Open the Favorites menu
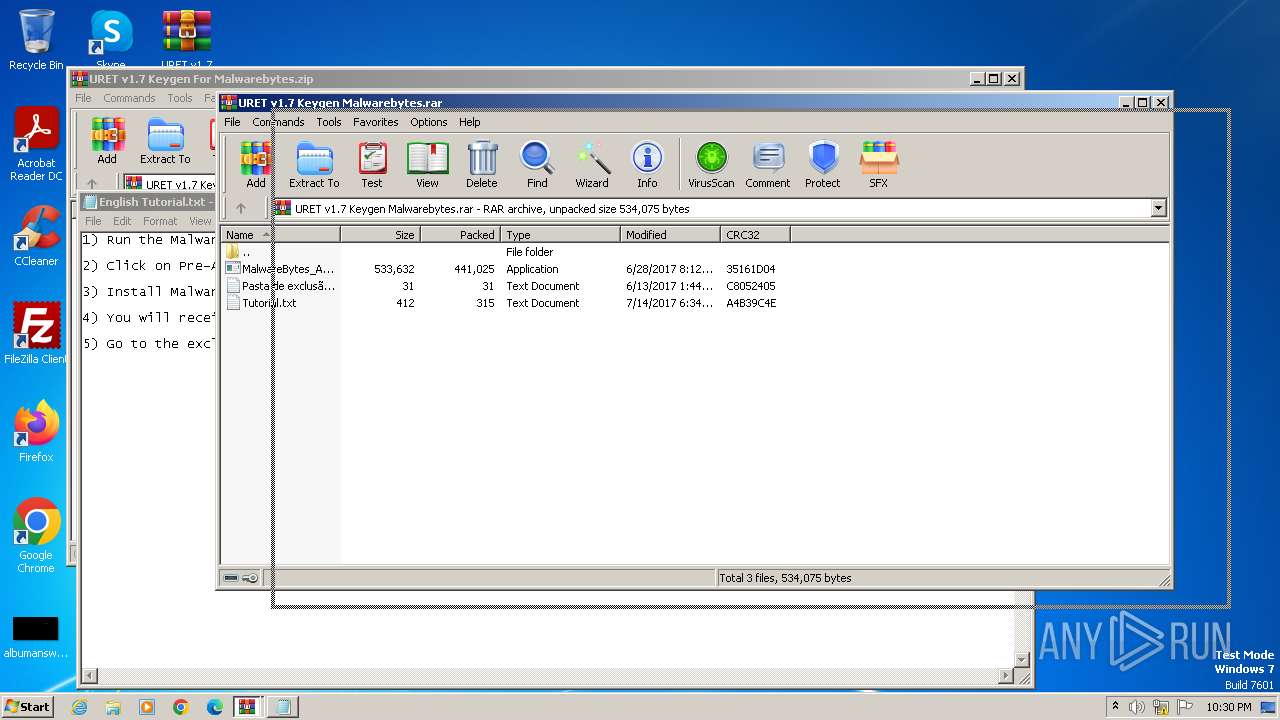This screenshot has height=720, width=1280. [x=375, y=122]
